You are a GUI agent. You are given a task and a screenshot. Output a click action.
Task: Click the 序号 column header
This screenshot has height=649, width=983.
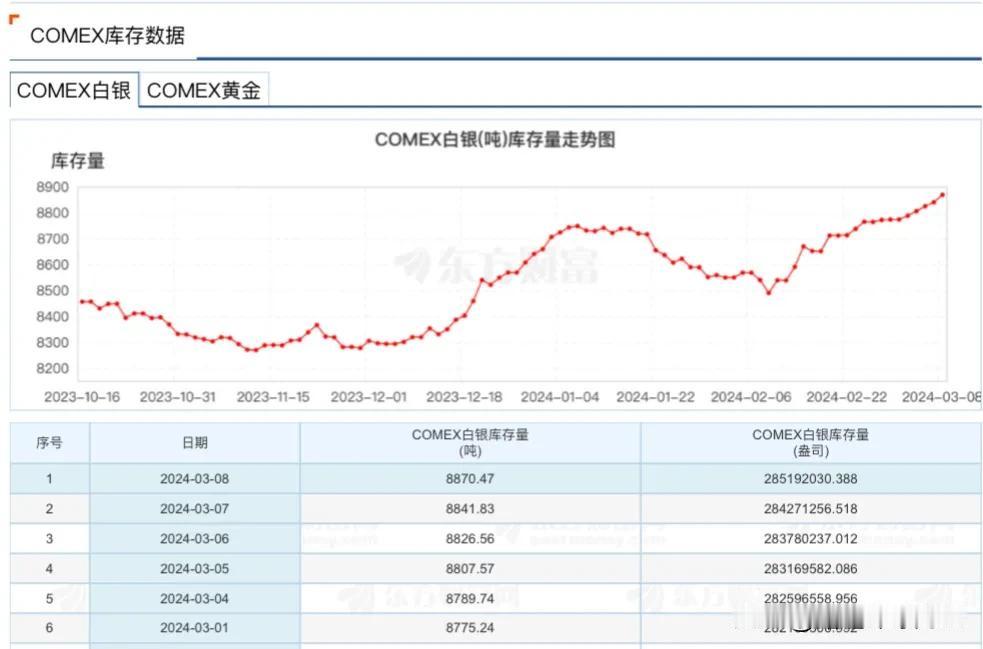(x=50, y=443)
